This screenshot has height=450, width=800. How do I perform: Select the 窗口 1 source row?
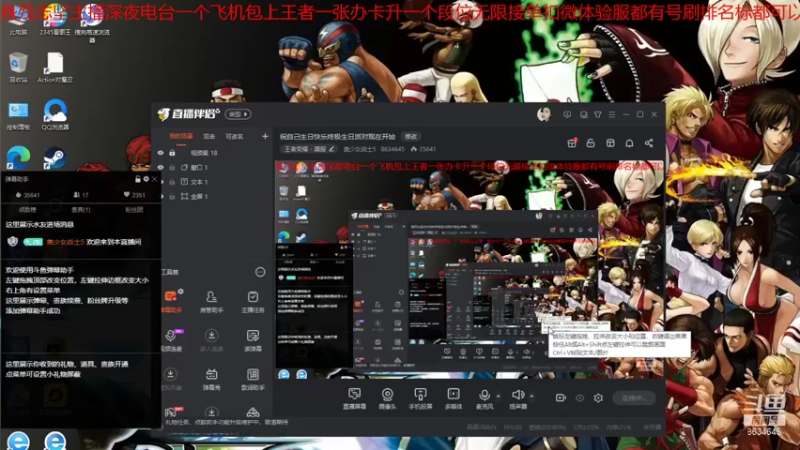pos(214,167)
